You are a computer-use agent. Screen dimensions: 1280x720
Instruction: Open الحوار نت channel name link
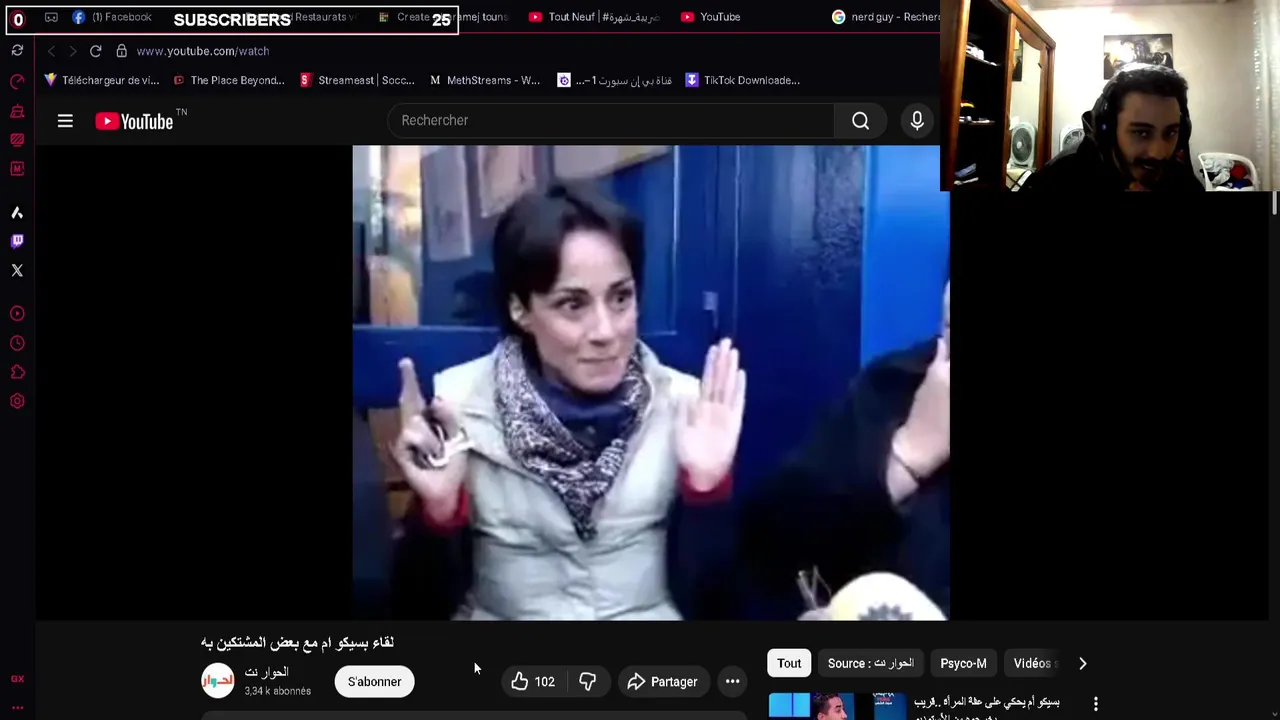click(266, 672)
